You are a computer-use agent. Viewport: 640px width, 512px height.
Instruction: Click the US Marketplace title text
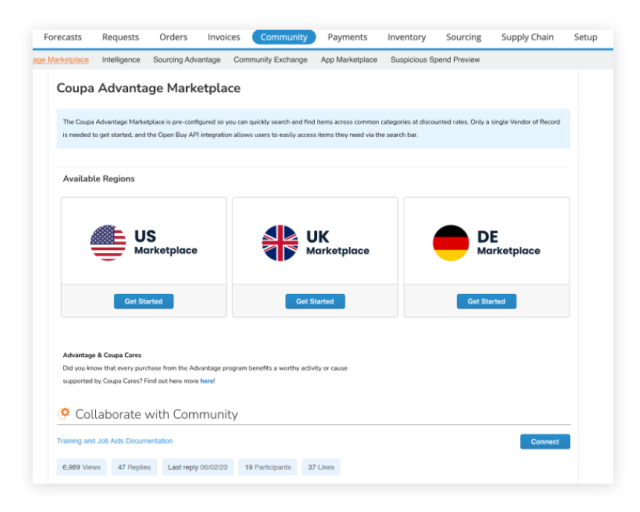tap(166, 242)
